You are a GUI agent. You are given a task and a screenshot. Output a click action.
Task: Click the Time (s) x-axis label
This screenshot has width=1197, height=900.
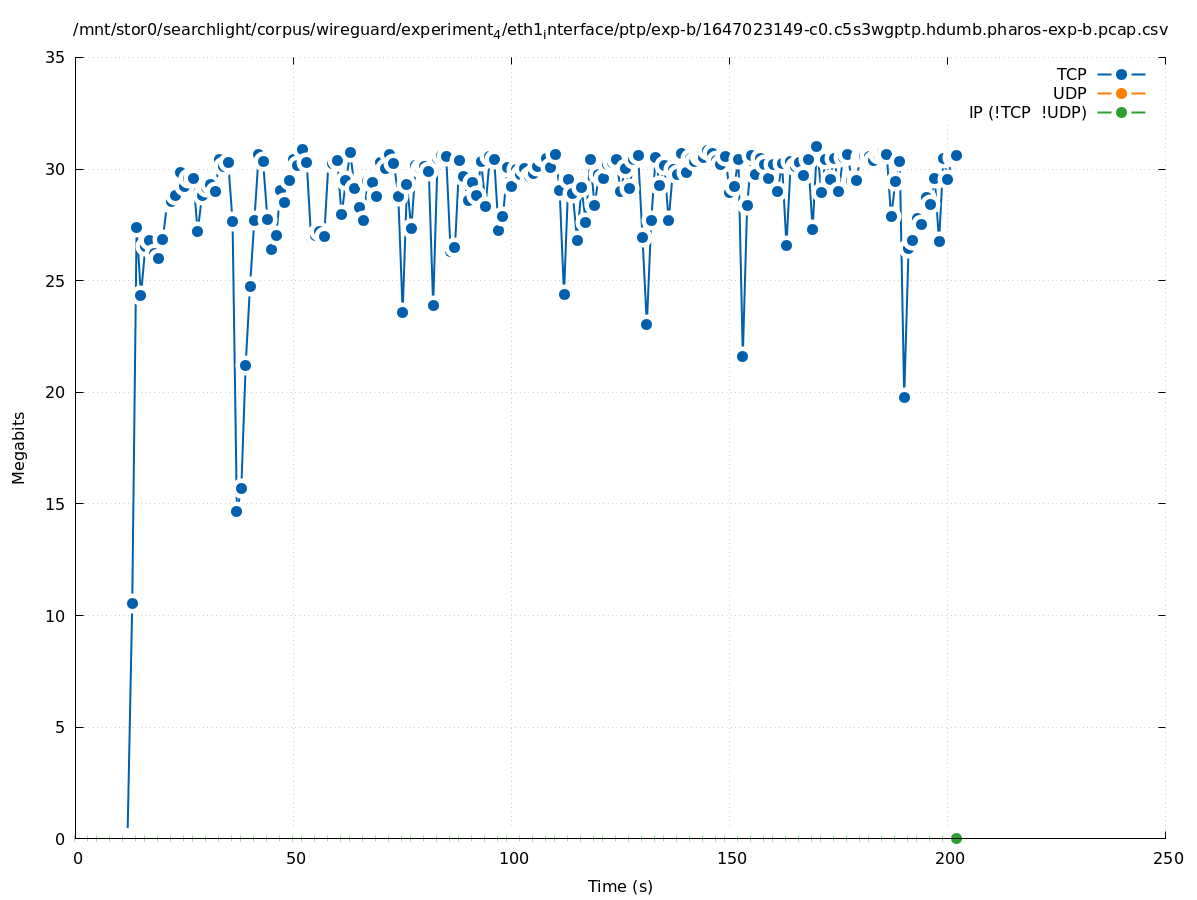click(620, 886)
